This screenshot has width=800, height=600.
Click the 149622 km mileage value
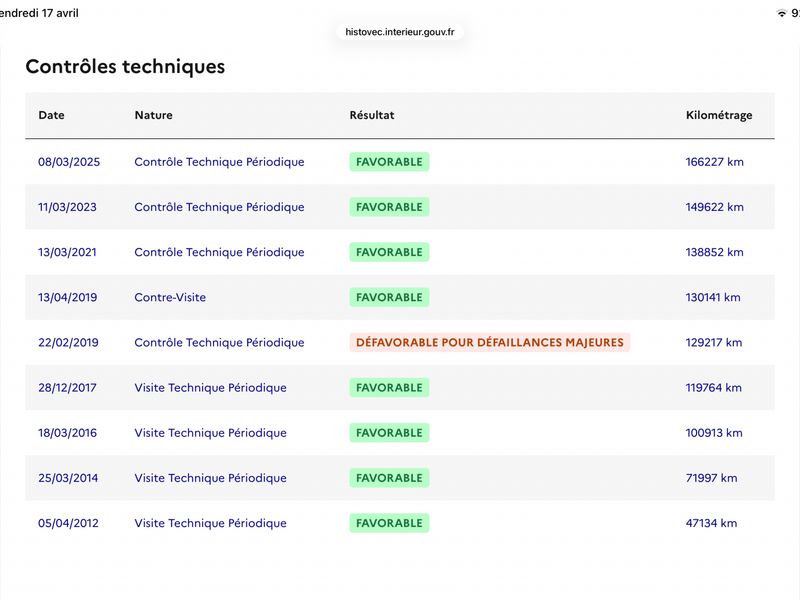click(714, 207)
